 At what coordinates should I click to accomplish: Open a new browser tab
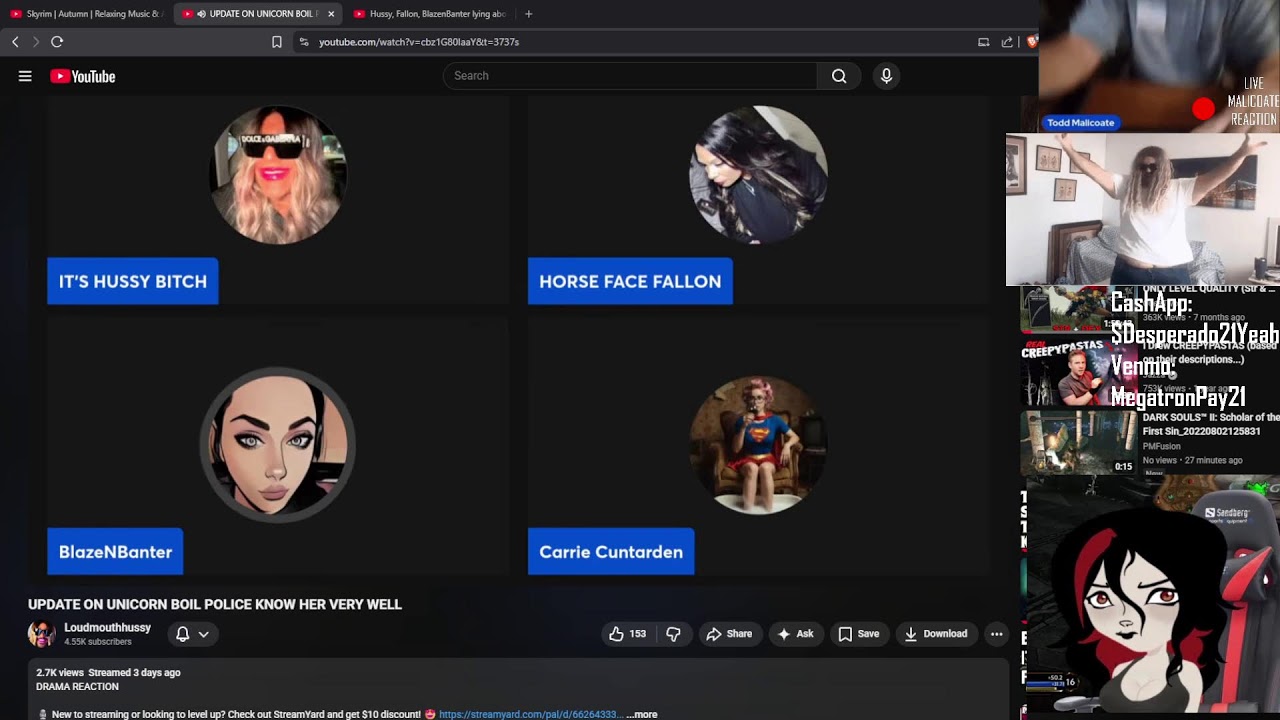tap(528, 14)
